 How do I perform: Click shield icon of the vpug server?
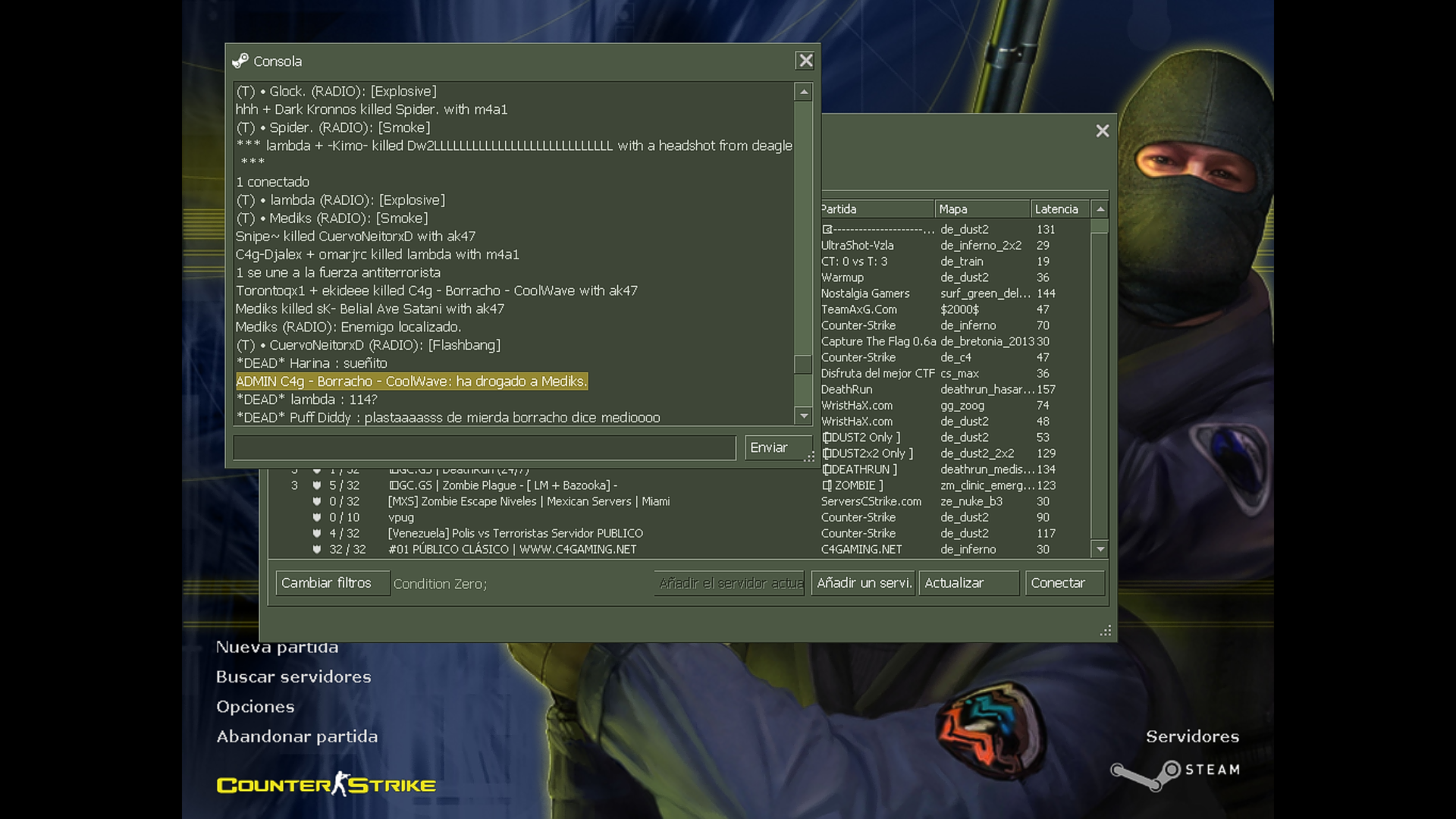click(317, 517)
